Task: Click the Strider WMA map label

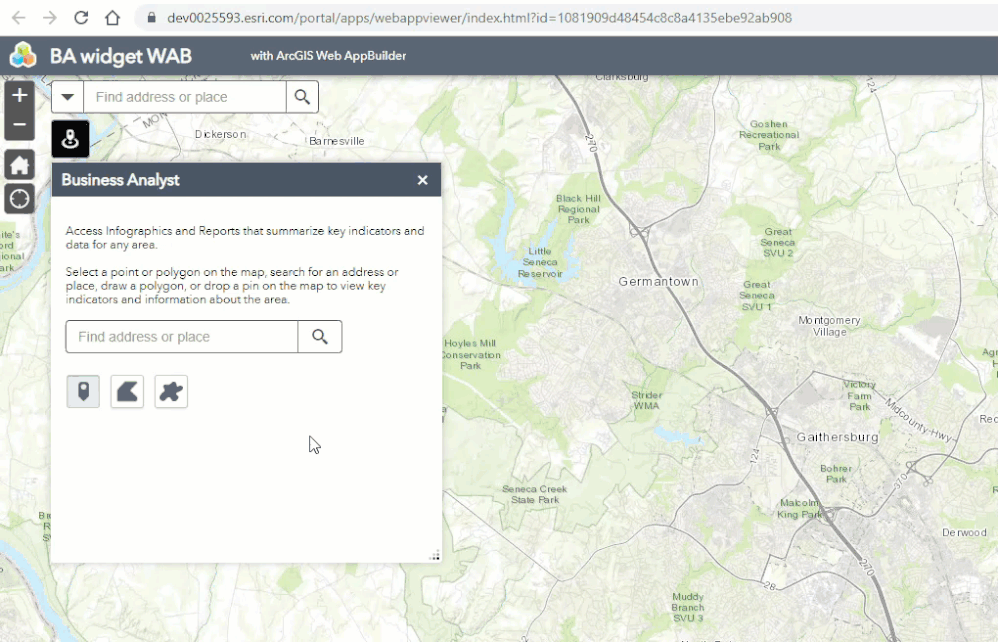Action: coord(647,400)
